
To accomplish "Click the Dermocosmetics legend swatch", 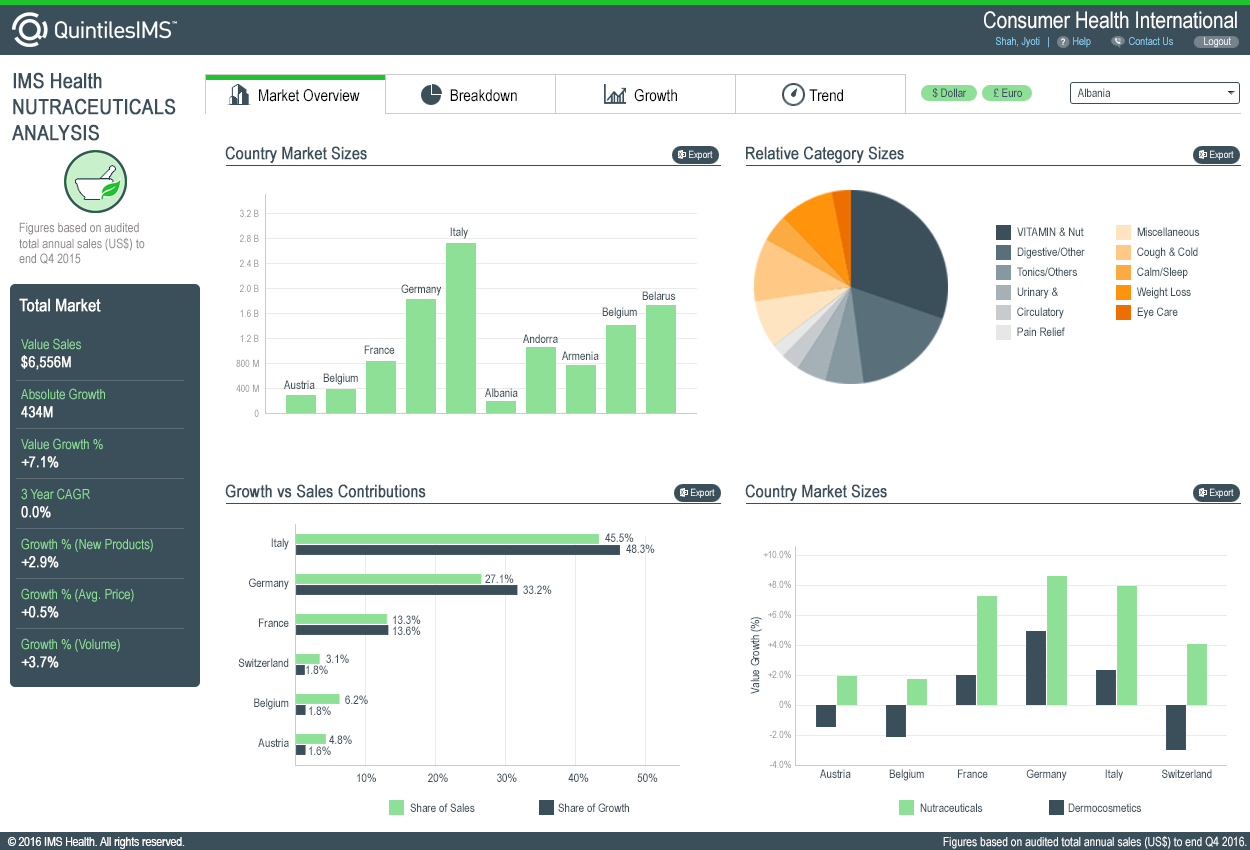I will point(1056,808).
